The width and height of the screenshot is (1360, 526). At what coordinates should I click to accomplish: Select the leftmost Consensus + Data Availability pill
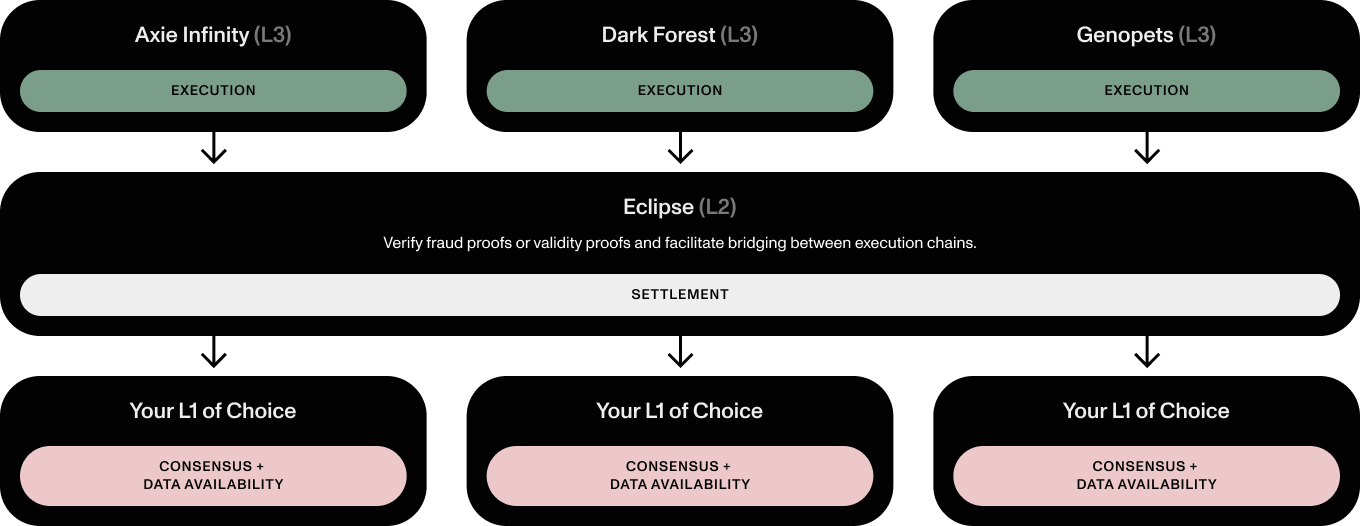(x=213, y=475)
